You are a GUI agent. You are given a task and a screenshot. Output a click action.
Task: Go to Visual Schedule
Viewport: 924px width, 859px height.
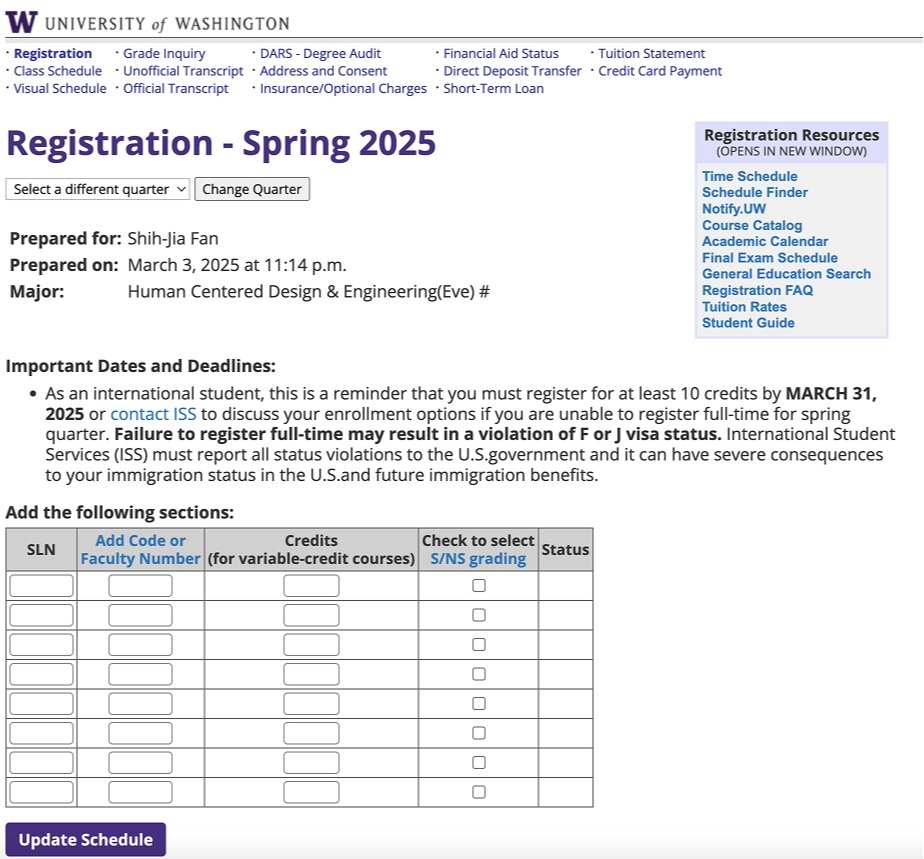(60, 89)
